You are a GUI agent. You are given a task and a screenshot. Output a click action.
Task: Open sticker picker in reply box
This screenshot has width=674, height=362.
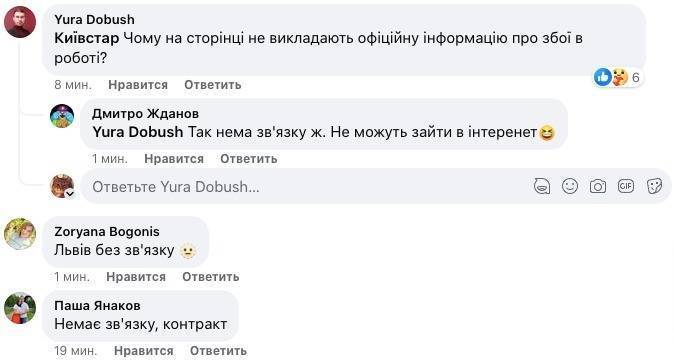click(654, 186)
